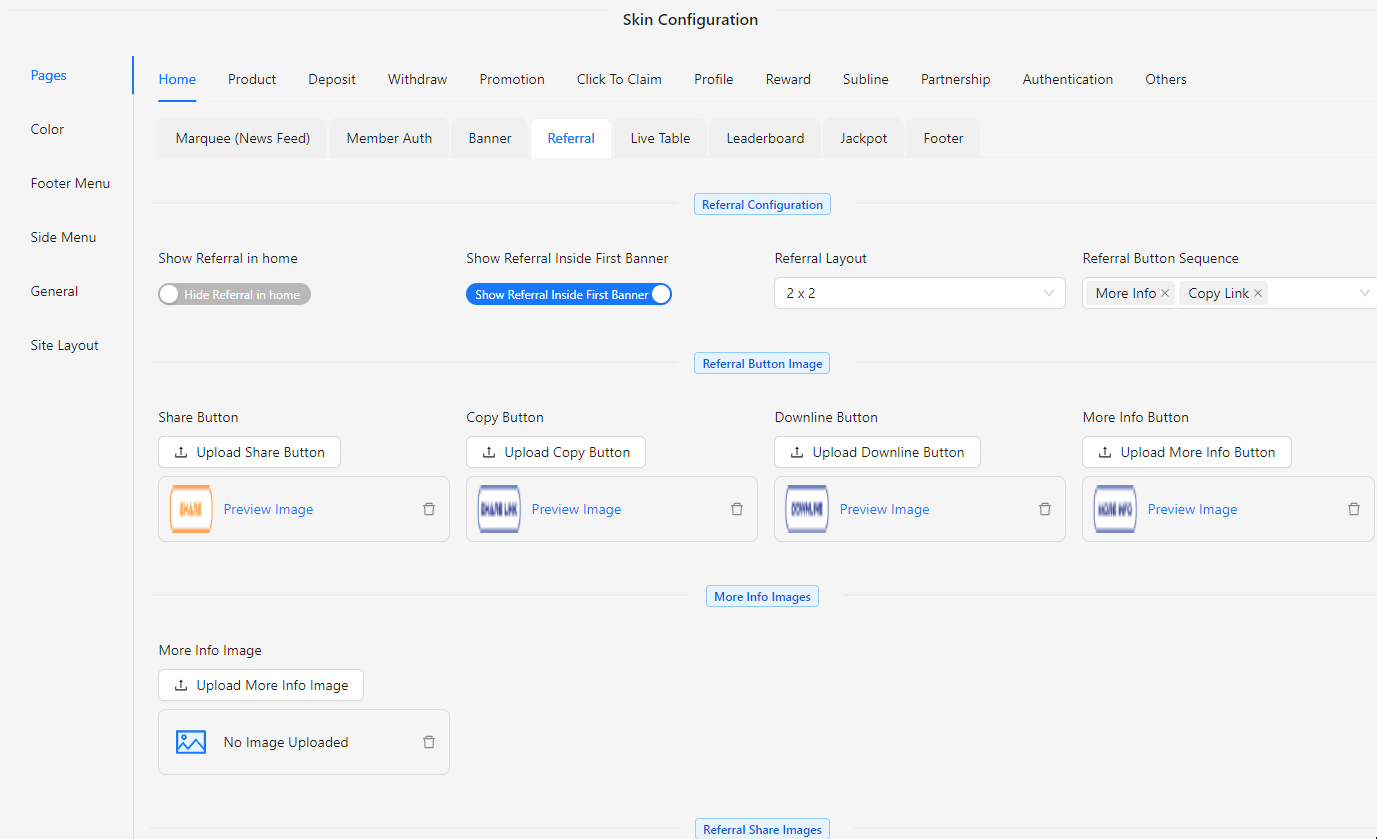
Task: Click trash icon beside No Image Uploaded
Action: [x=429, y=742]
